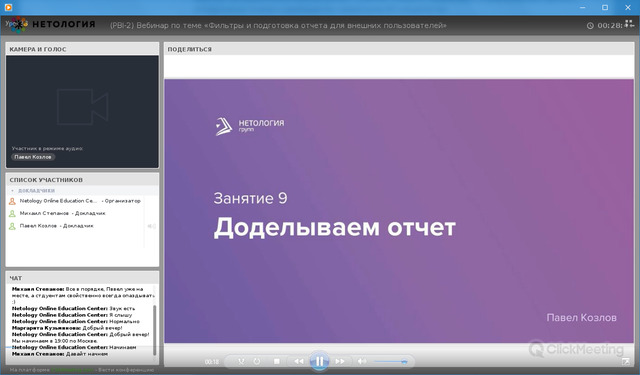Select participant Павел Козлов in list
The image size is (640, 375).
coord(57,226)
